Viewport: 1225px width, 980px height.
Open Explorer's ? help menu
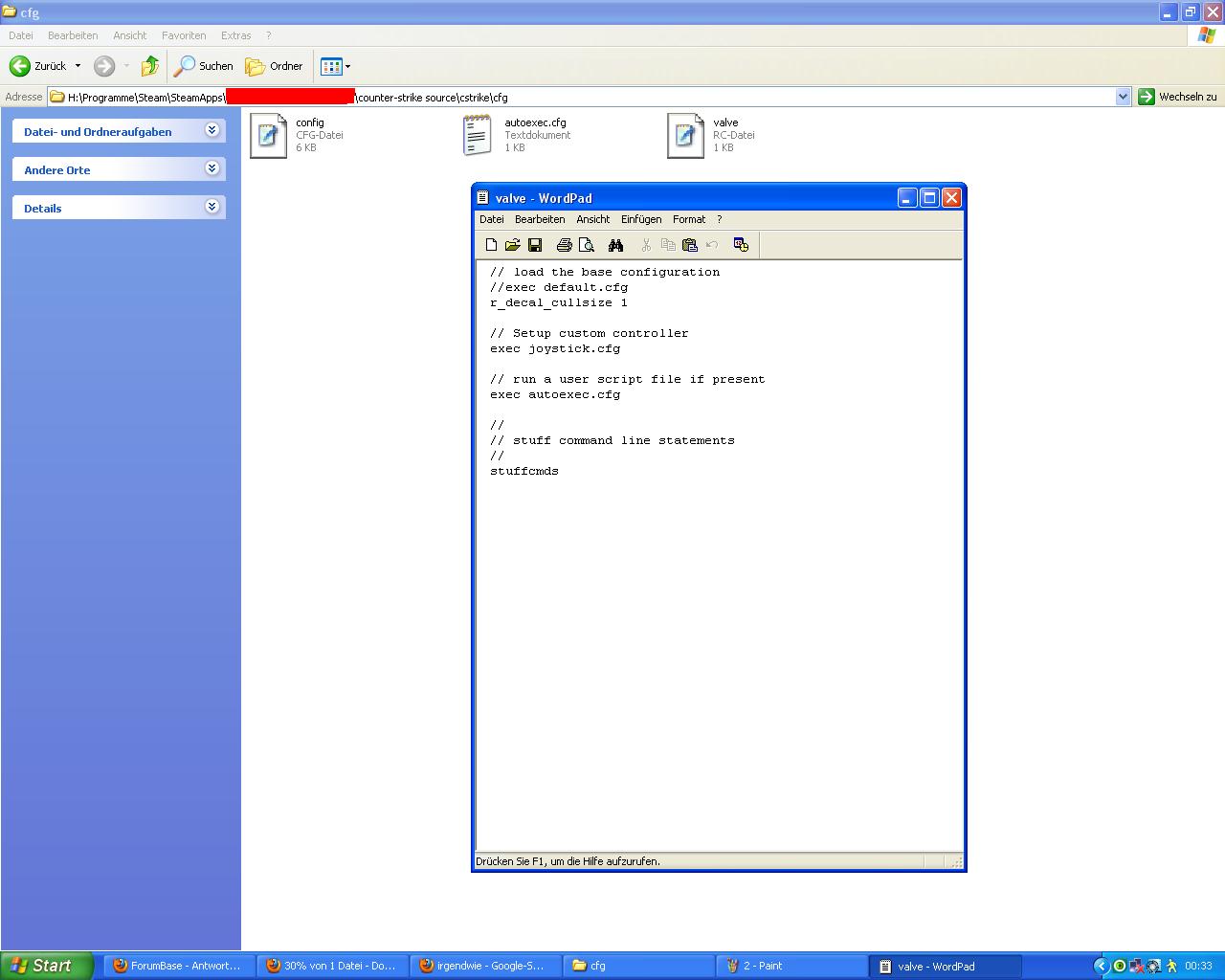(269, 35)
